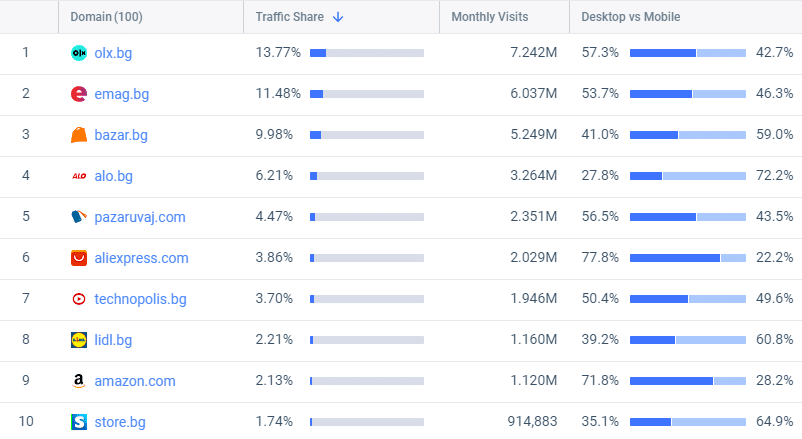Click the 1.946M monthly visits value
The image size is (802, 439).
pyautogui.click(x=533, y=298)
